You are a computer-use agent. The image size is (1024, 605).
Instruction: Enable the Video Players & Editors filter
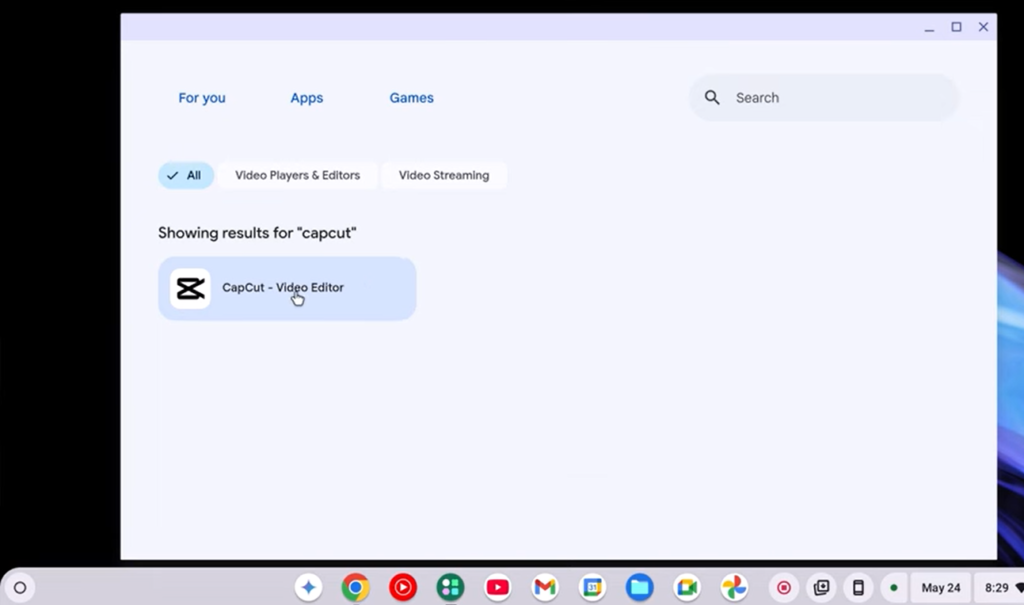click(297, 175)
